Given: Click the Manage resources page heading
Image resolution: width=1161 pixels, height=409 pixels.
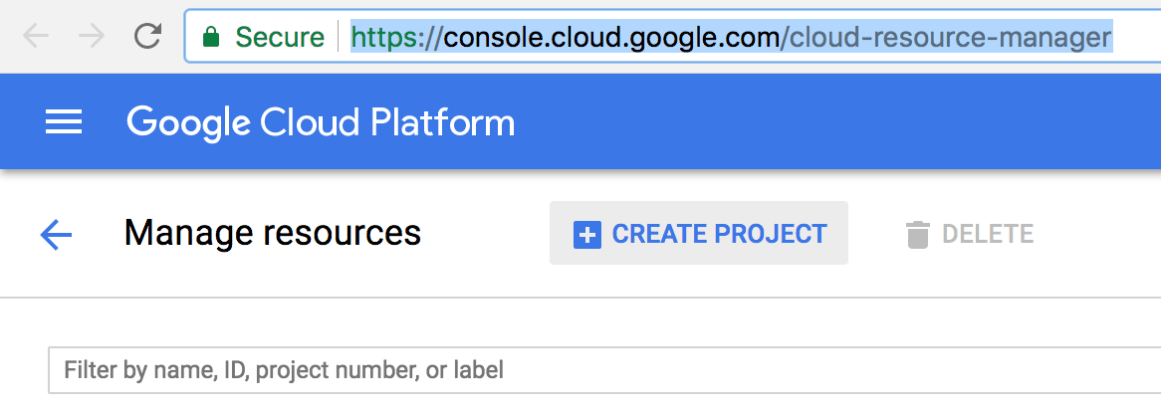Looking at the screenshot, I should point(272,233).
